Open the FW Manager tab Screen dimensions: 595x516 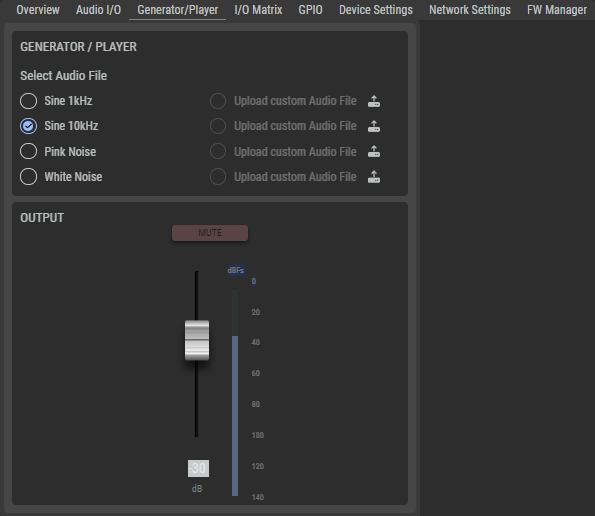click(557, 10)
